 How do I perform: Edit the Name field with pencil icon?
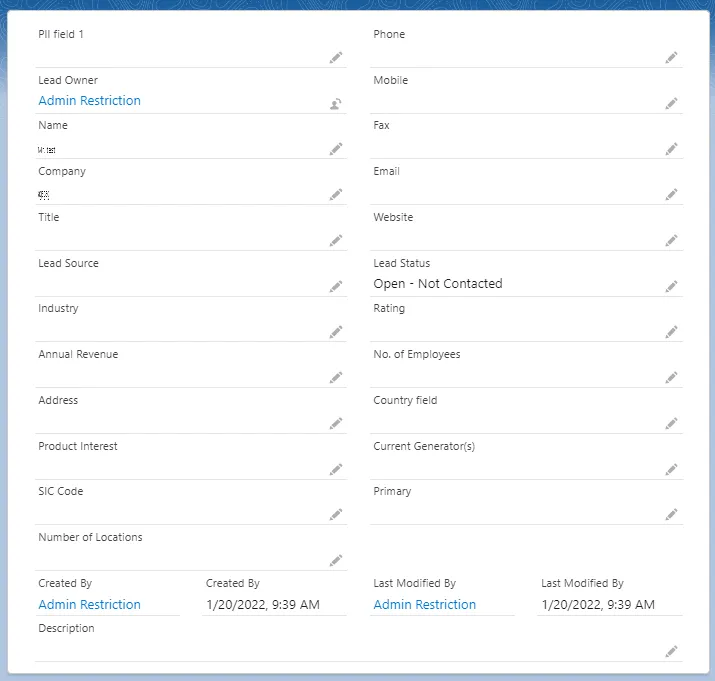tap(336, 149)
